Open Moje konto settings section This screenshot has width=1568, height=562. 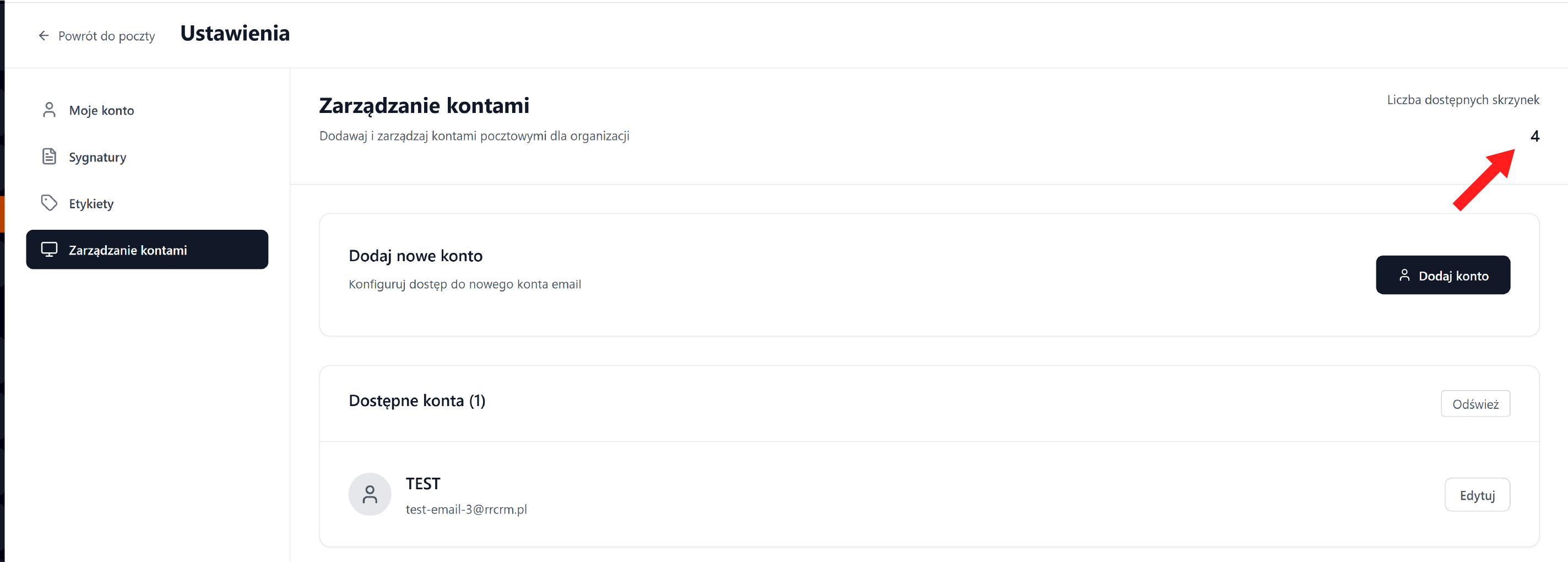(101, 111)
